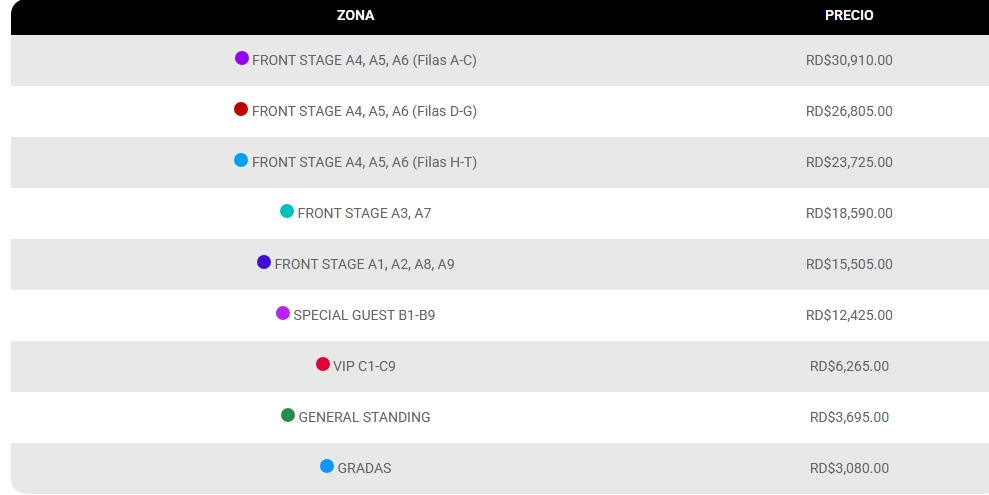This screenshot has width=989, height=495.
Task: Select the crimson dot beside VIP C1-C9
Action: pos(323,364)
